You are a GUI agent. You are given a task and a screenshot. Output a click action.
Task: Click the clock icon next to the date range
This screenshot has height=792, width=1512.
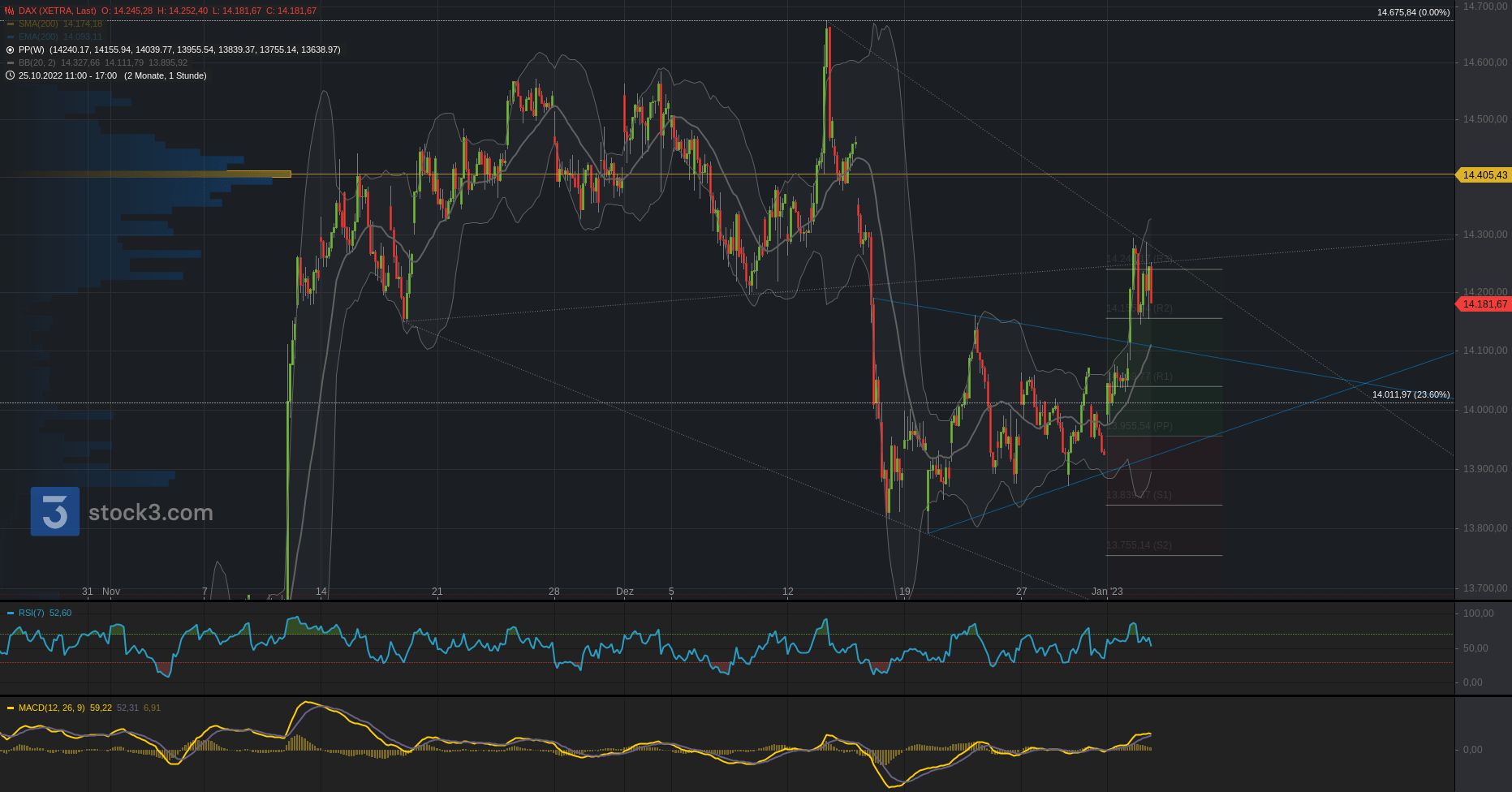click(x=10, y=75)
